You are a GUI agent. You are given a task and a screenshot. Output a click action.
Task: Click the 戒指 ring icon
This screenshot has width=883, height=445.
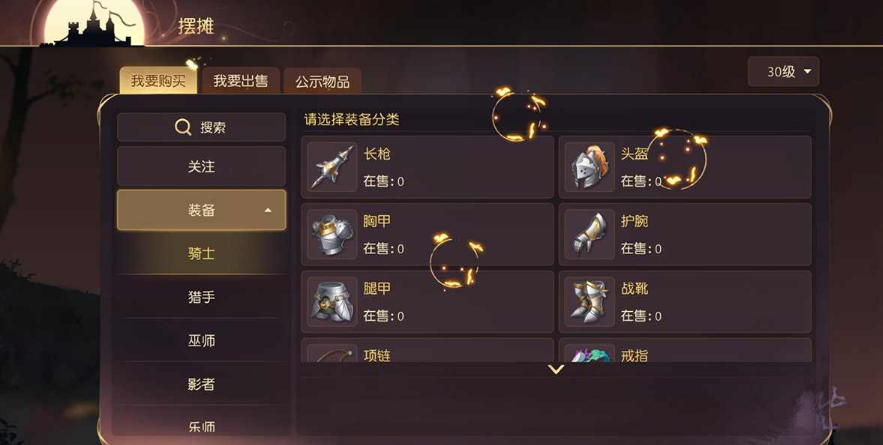590,353
